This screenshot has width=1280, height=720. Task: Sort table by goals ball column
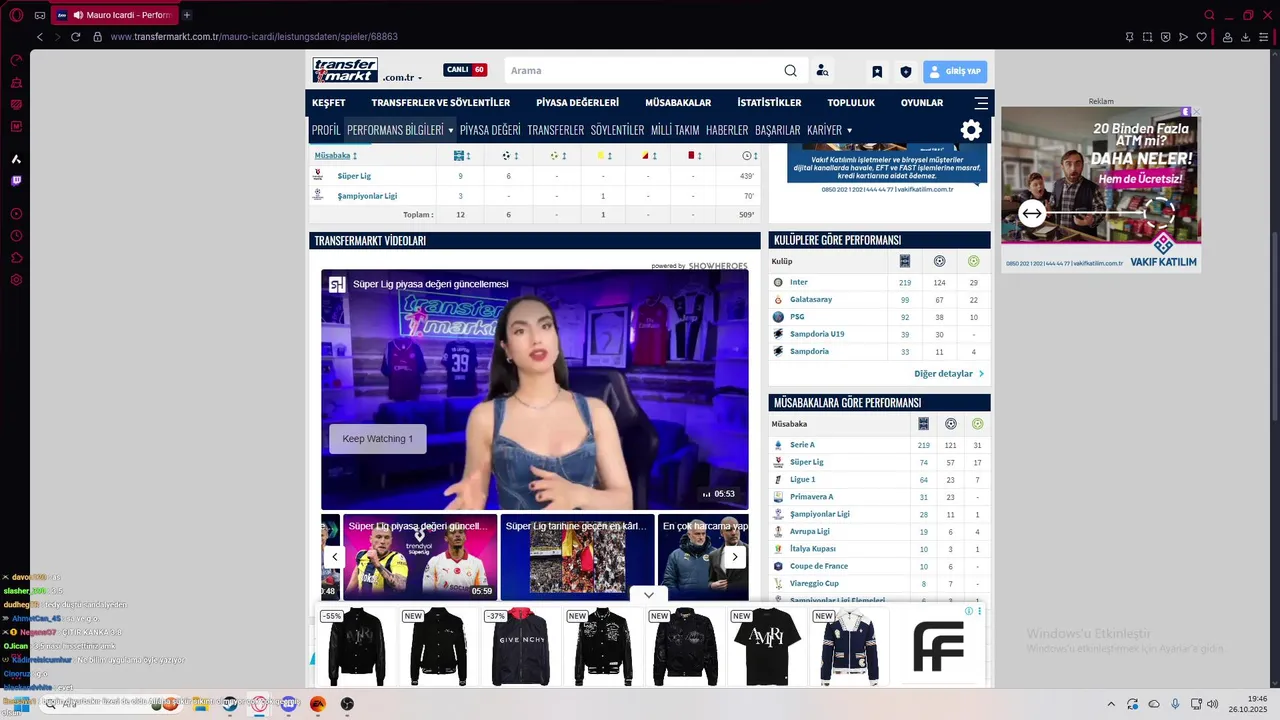[510, 156]
